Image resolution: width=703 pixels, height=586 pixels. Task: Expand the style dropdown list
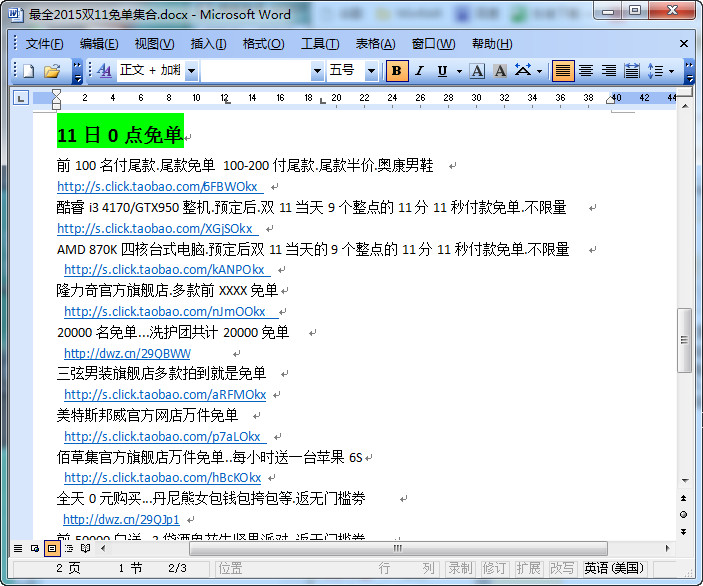191,71
